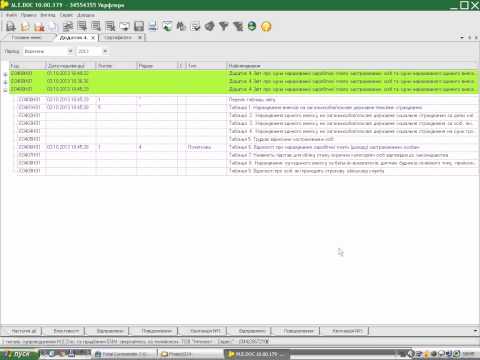Expand the first green report row
Screen dimensions: 480x360
click(5, 74)
